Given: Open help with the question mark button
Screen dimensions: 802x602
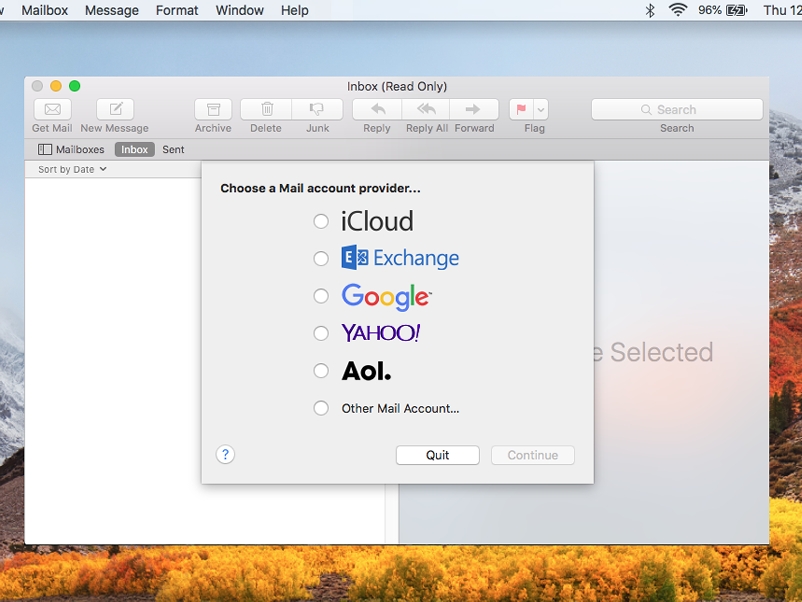Looking at the screenshot, I should (225, 454).
